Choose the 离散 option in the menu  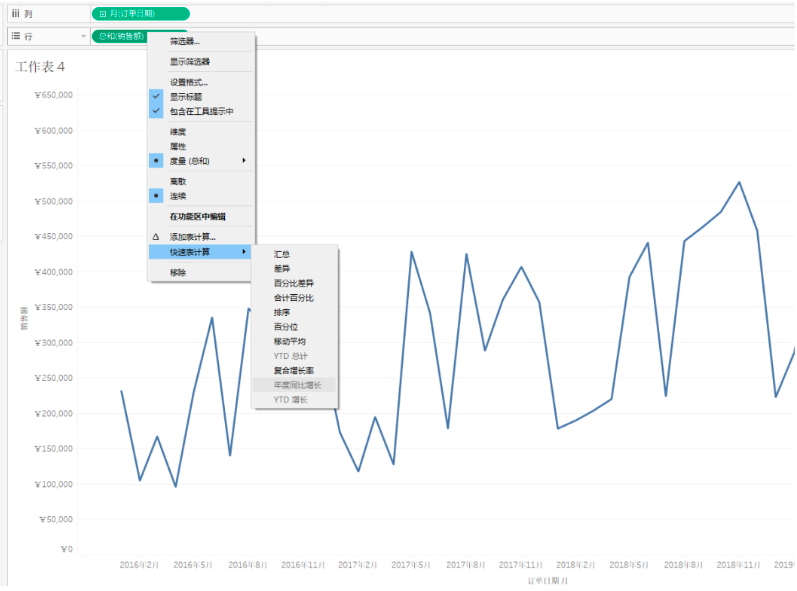[x=177, y=181]
